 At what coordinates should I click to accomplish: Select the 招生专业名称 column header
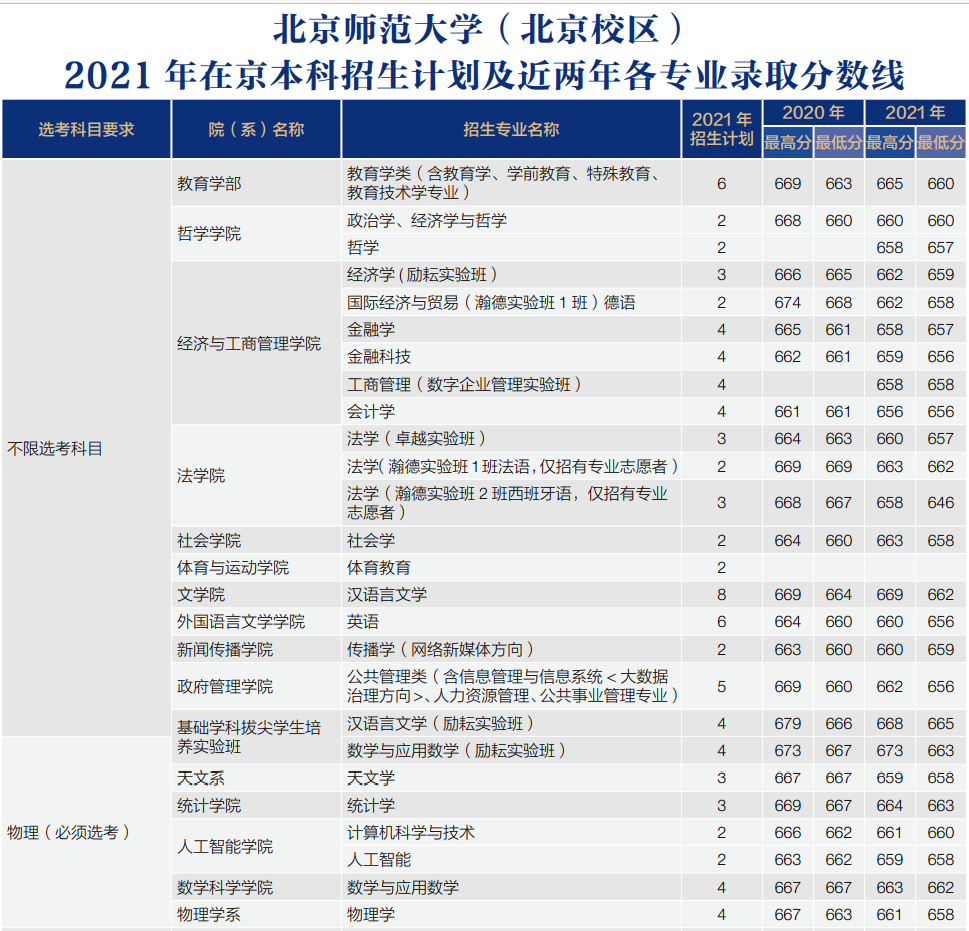coord(511,129)
